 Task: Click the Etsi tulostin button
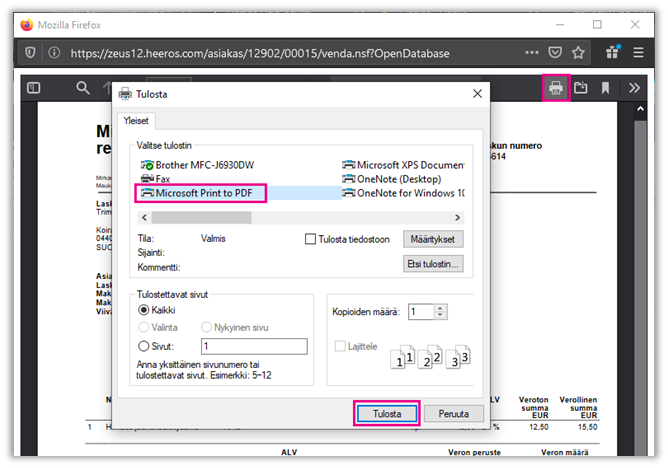tap(433, 264)
